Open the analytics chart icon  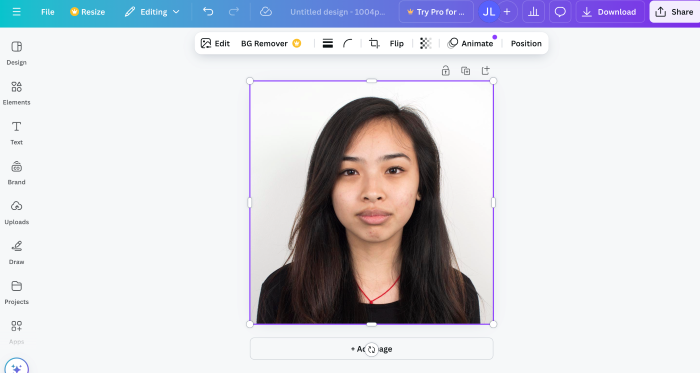click(x=533, y=12)
